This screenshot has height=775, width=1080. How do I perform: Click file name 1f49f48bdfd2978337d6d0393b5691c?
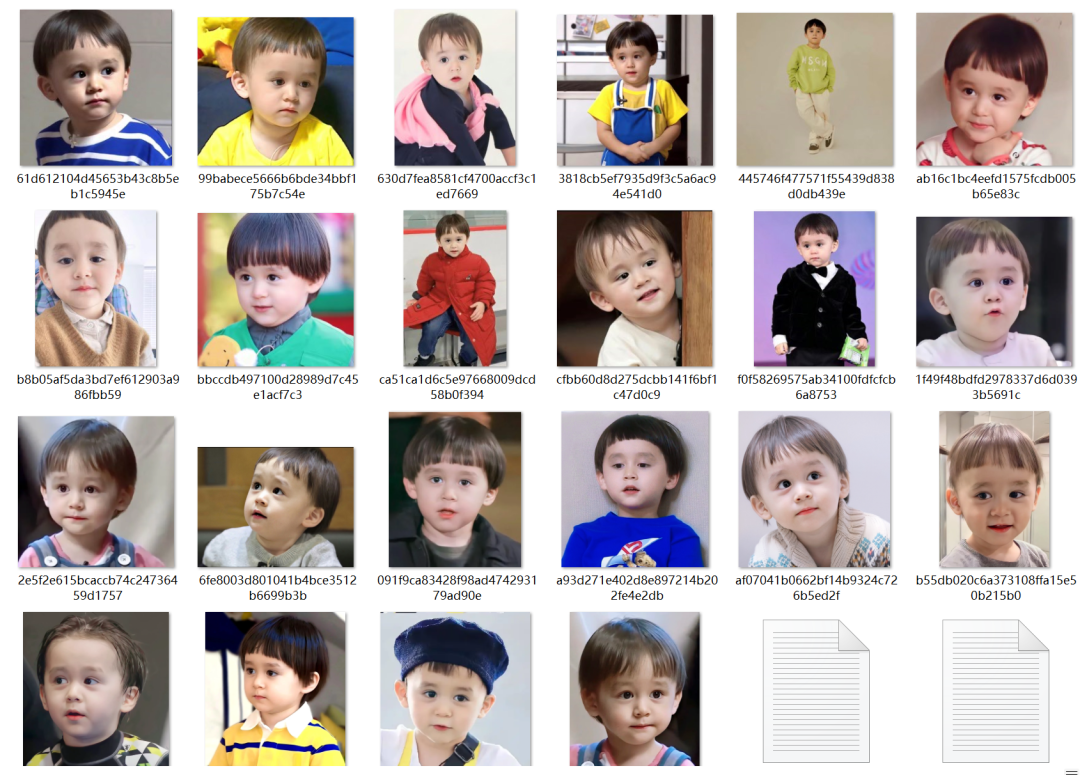pos(996,387)
